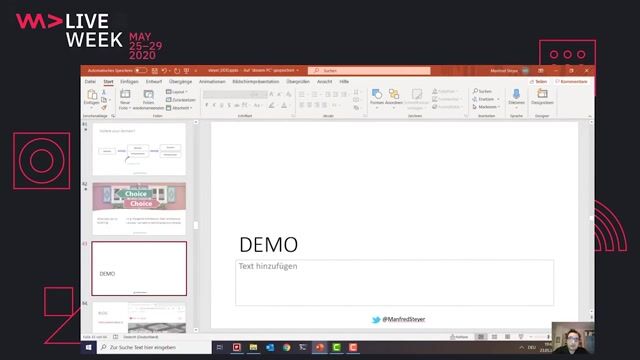Viewport: 640px width, 360px height.
Task: Open the Abschnitt dropdown
Action: coord(179,108)
